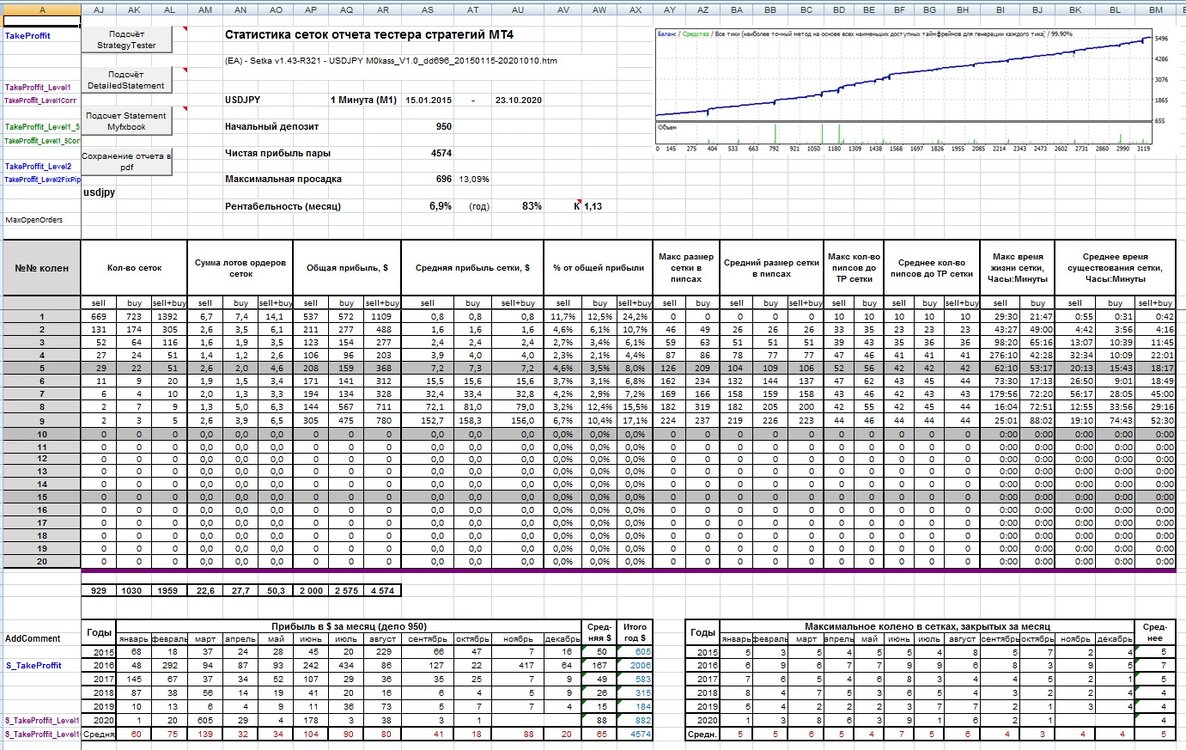Select column header AS

click(427, 10)
